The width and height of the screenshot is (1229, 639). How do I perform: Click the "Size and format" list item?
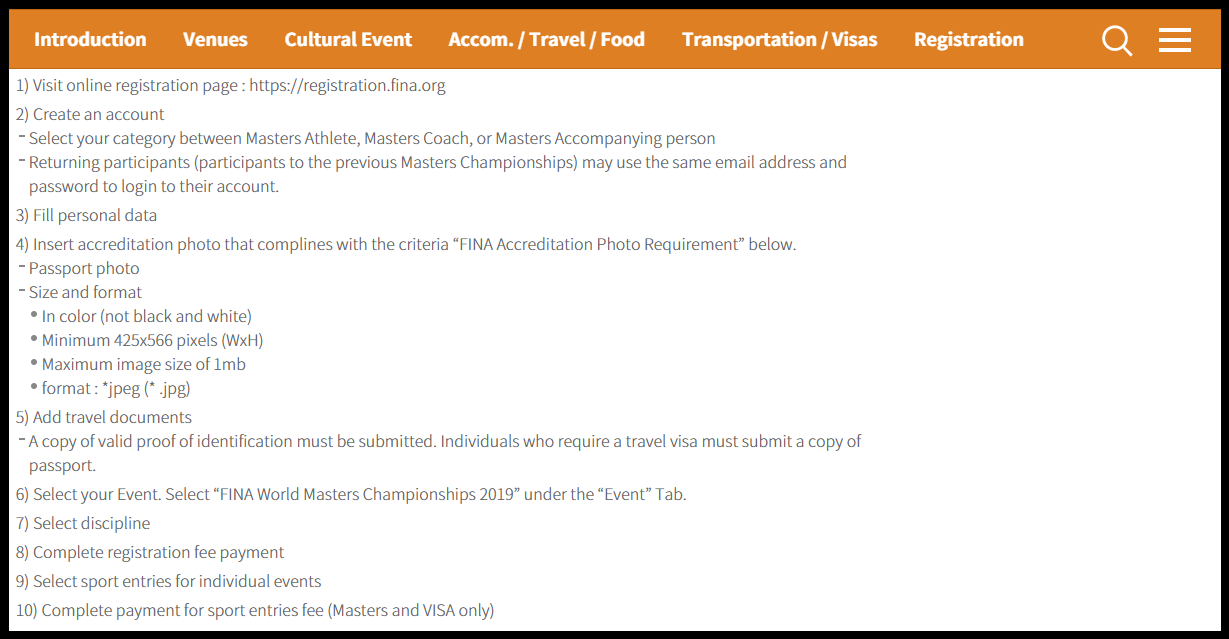click(x=85, y=292)
